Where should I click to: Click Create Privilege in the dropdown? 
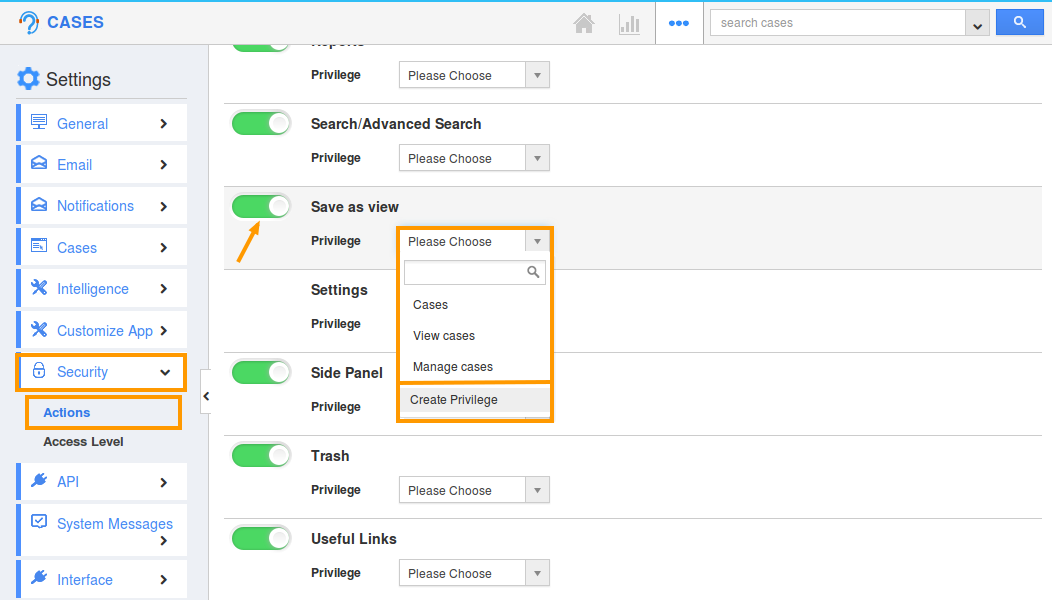[x=454, y=400]
